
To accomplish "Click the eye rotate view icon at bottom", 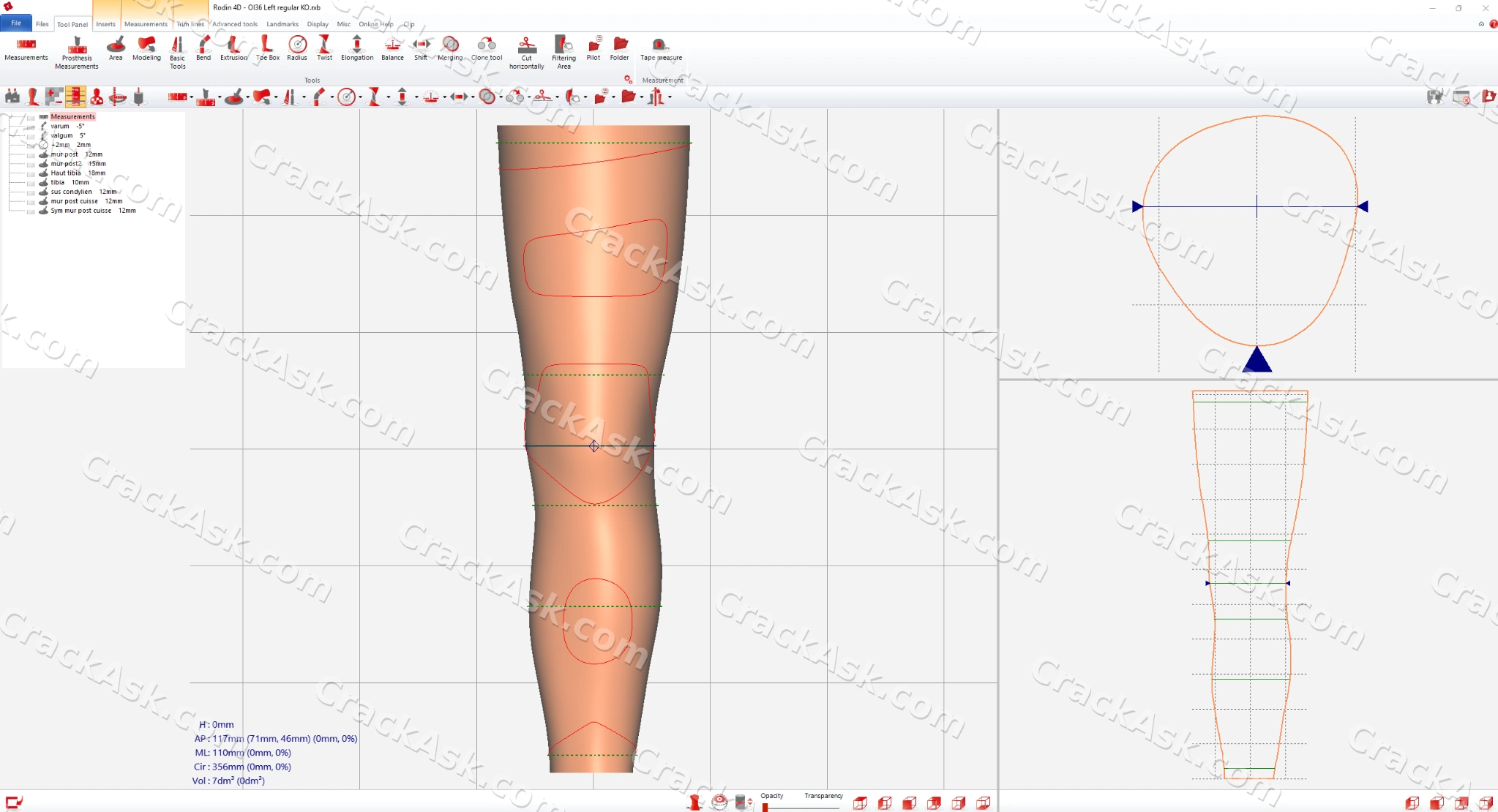I will [x=719, y=802].
